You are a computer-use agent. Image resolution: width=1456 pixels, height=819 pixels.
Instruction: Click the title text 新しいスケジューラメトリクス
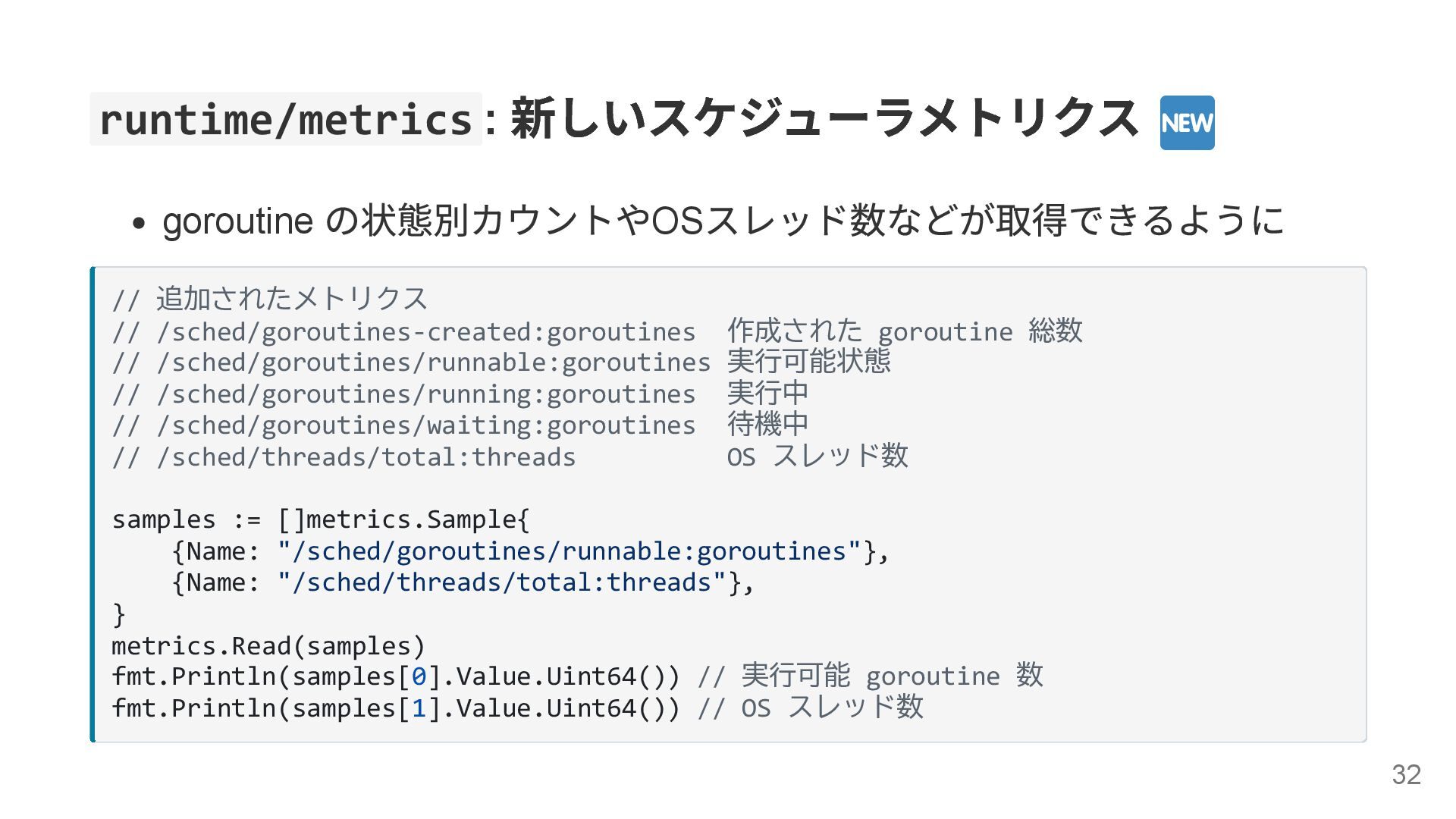824,120
